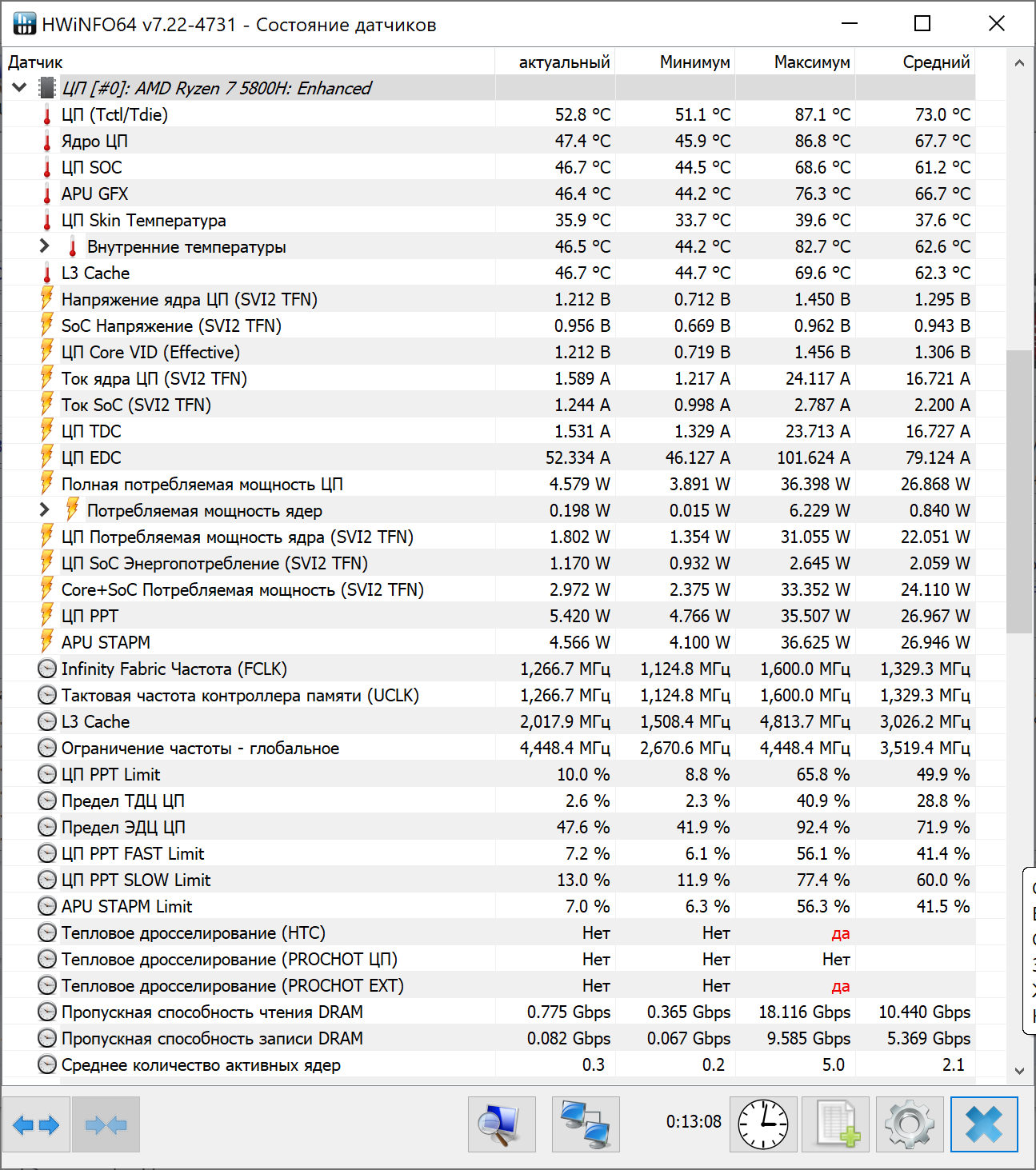The height and width of the screenshot is (1170, 1036).
Task: Click thermometer icon beside APU GFX
Action: 47,194
